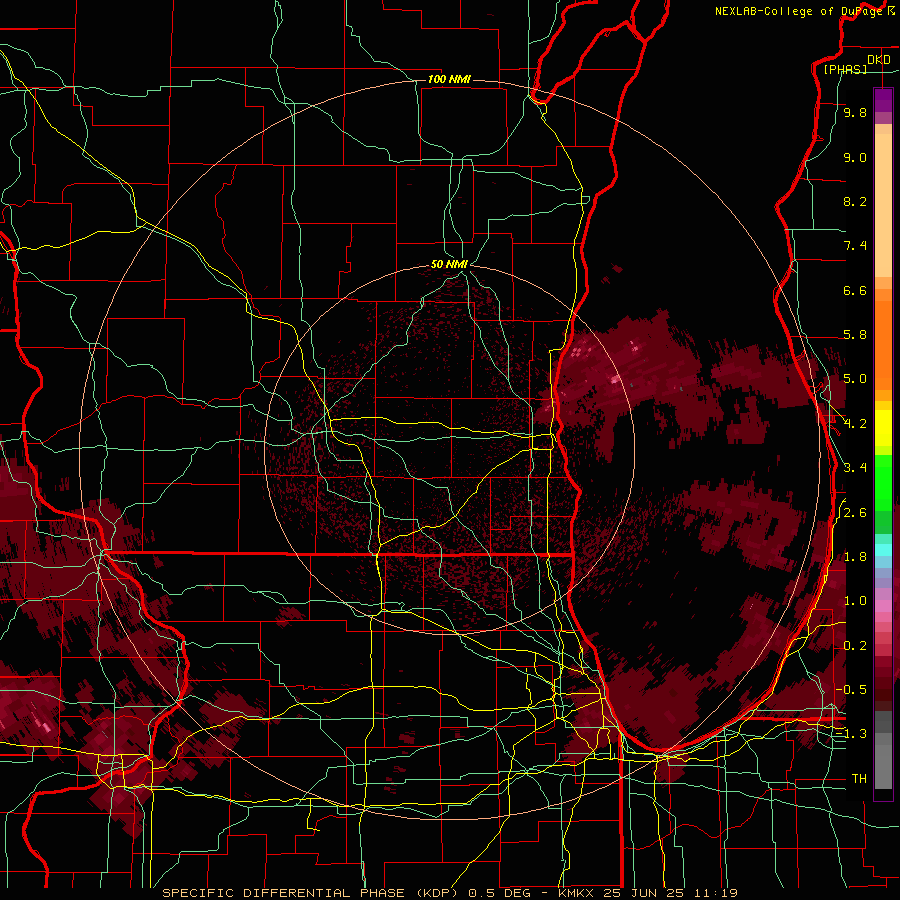Image resolution: width=900 pixels, height=900 pixels.
Task: Click the "11:19" timestamp in caption
Action: pos(715,893)
